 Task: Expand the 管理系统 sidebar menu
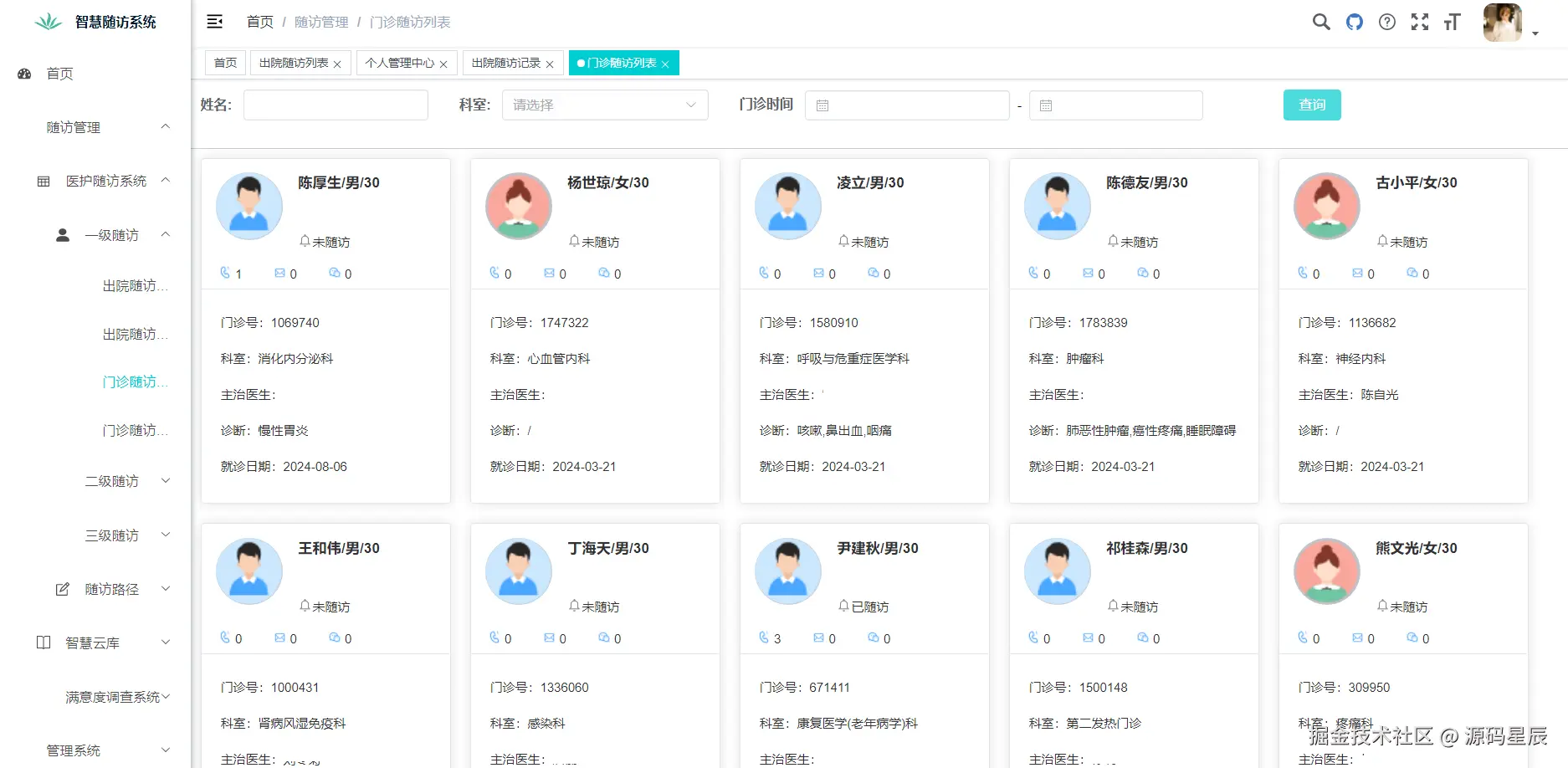tap(95, 750)
